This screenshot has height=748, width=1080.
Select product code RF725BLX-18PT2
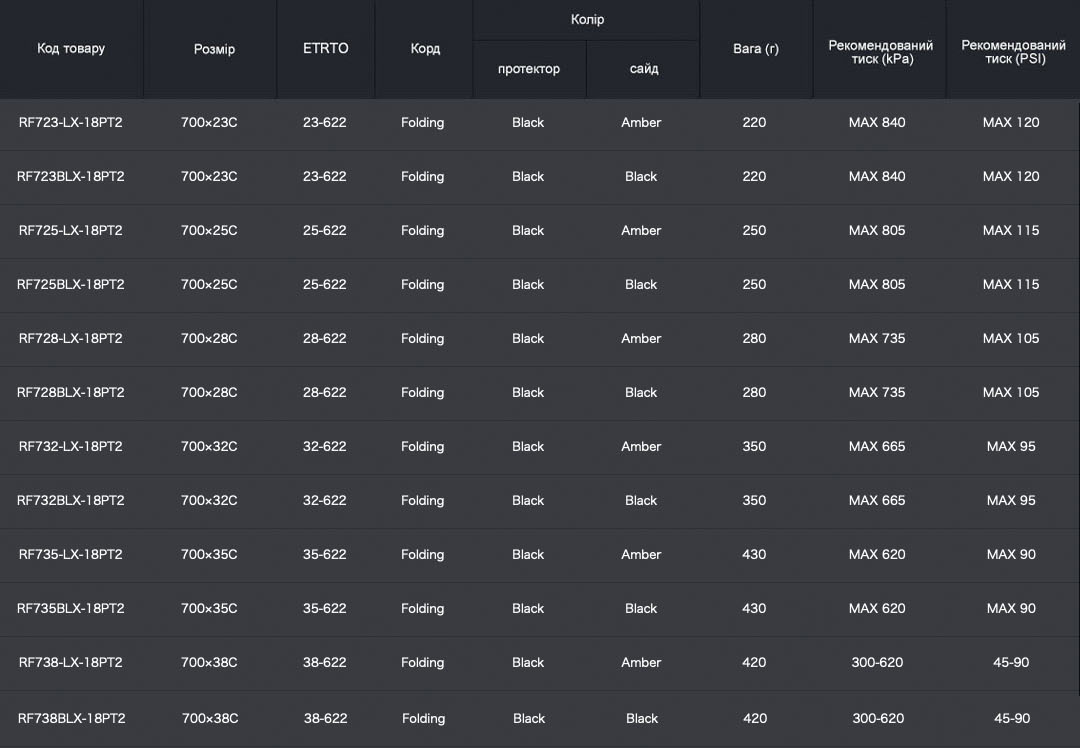[71, 285]
